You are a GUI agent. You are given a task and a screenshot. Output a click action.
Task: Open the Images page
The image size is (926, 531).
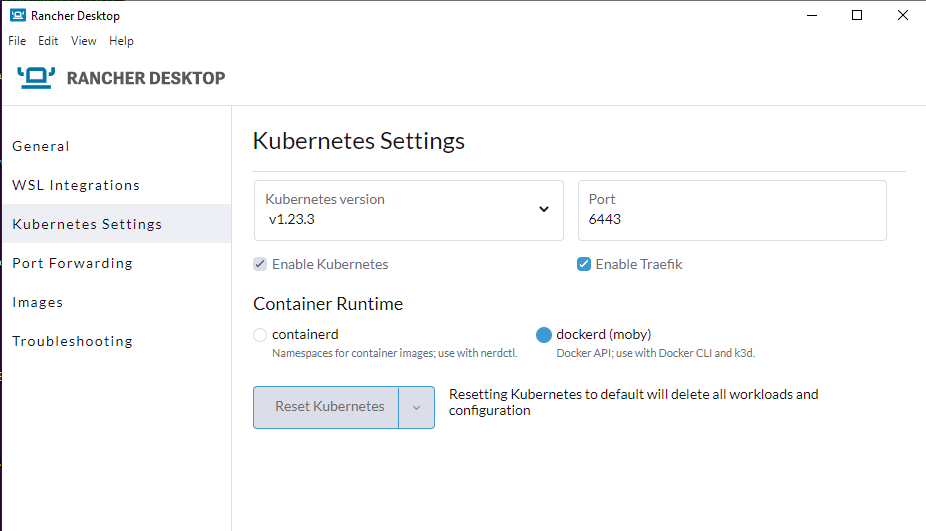coord(117,302)
